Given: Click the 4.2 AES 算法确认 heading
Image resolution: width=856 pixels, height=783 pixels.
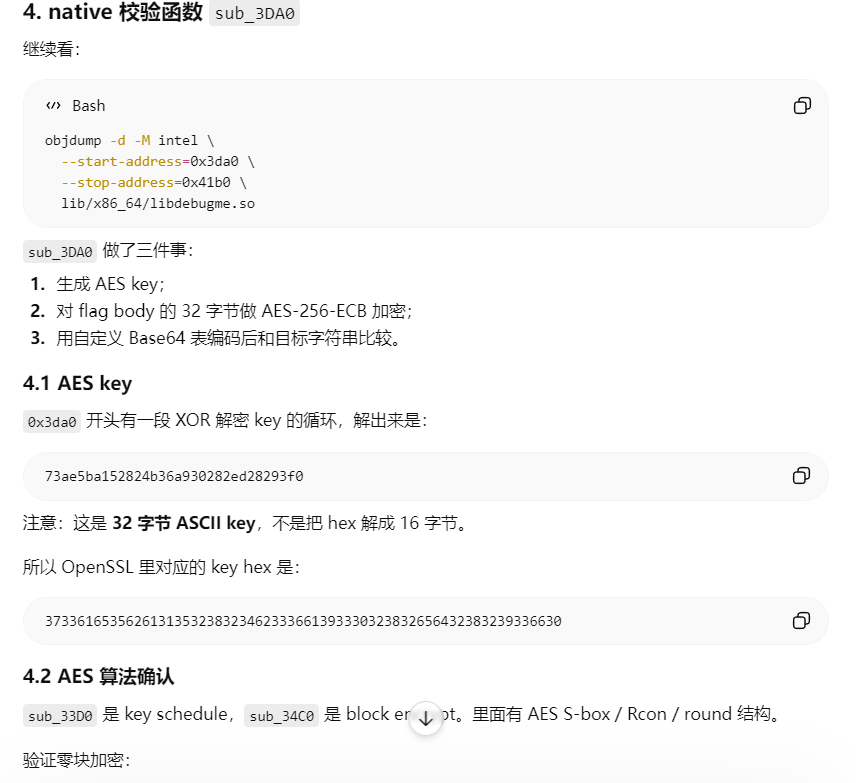Looking at the screenshot, I should pyautogui.click(x=98, y=677).
